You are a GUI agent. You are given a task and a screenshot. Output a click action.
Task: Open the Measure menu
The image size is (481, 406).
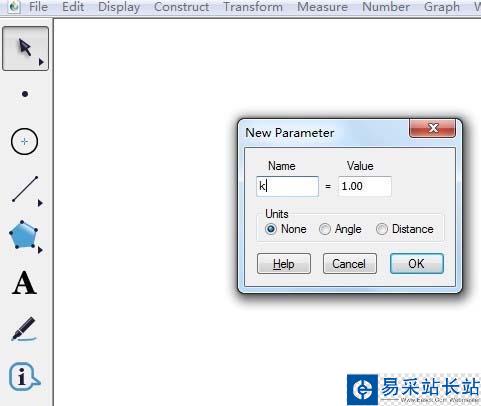click(322, 7)
